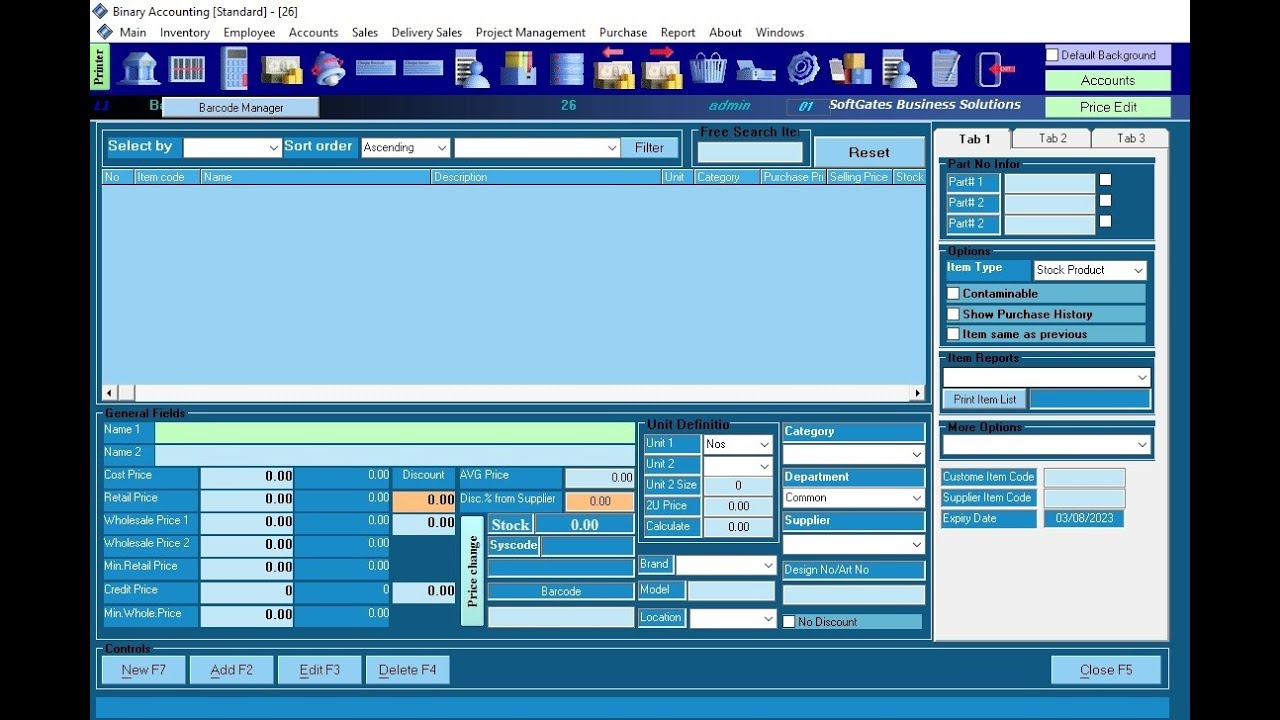
Task: Click the file boxes toolbar icon
Action: (x=519, y=68)
